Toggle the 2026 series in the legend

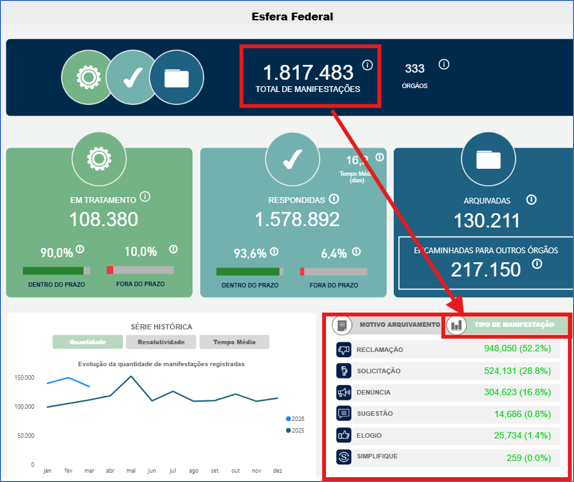tap(295, 419)
